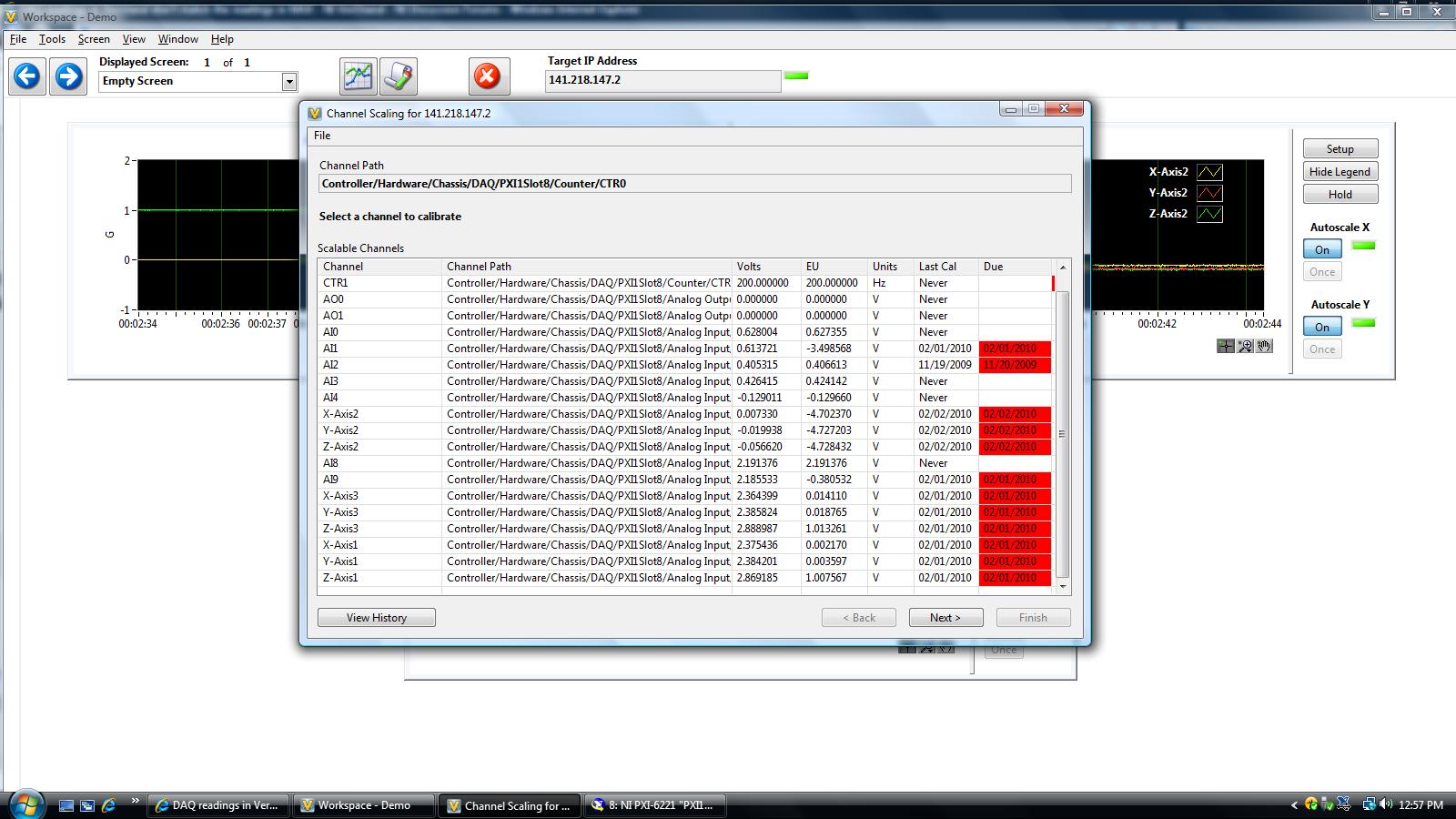
Task: Select the crosshair cursor graph tool
Action: pyautogui.click(x=1226, y=346)
